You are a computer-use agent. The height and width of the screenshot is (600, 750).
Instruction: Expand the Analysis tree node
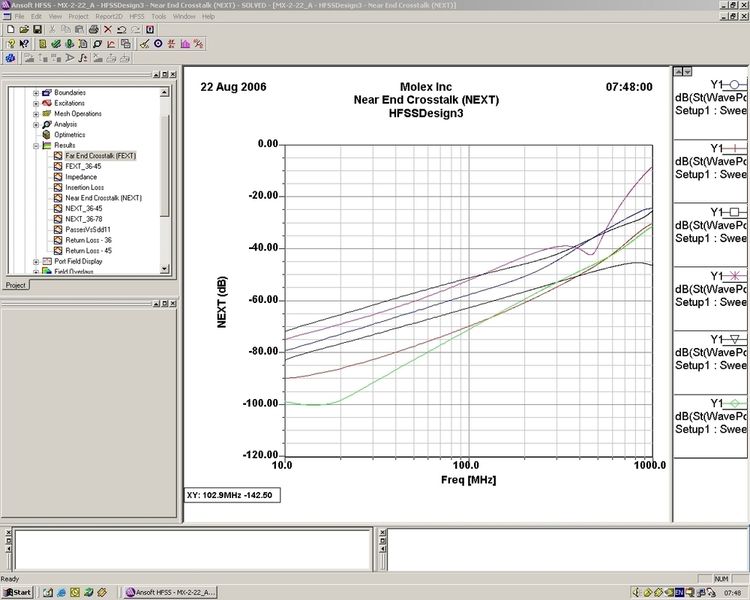[x=36, y=124]
